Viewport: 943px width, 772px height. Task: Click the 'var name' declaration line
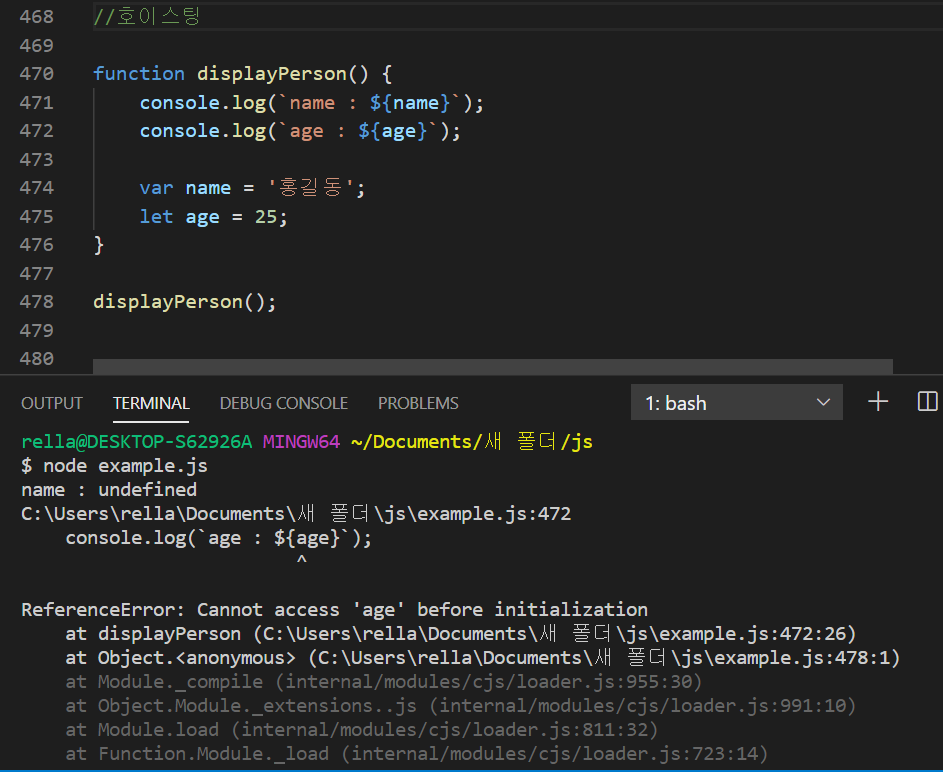[x=252, y=188]
